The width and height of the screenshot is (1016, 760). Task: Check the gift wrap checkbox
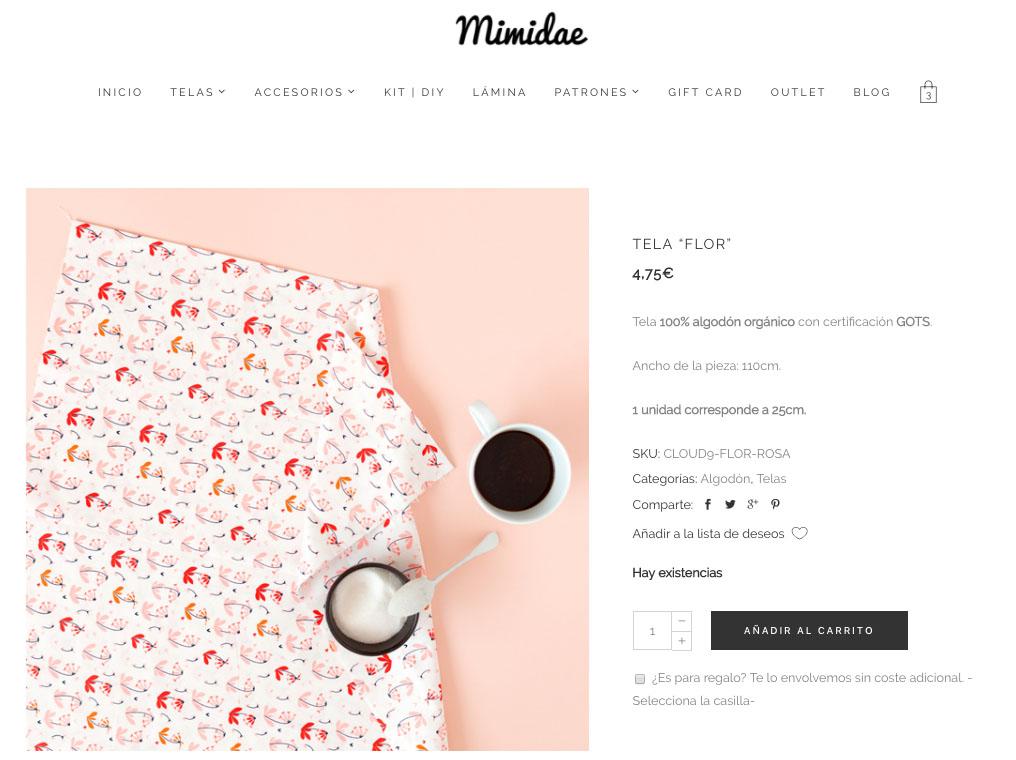(x=640, y=678)
